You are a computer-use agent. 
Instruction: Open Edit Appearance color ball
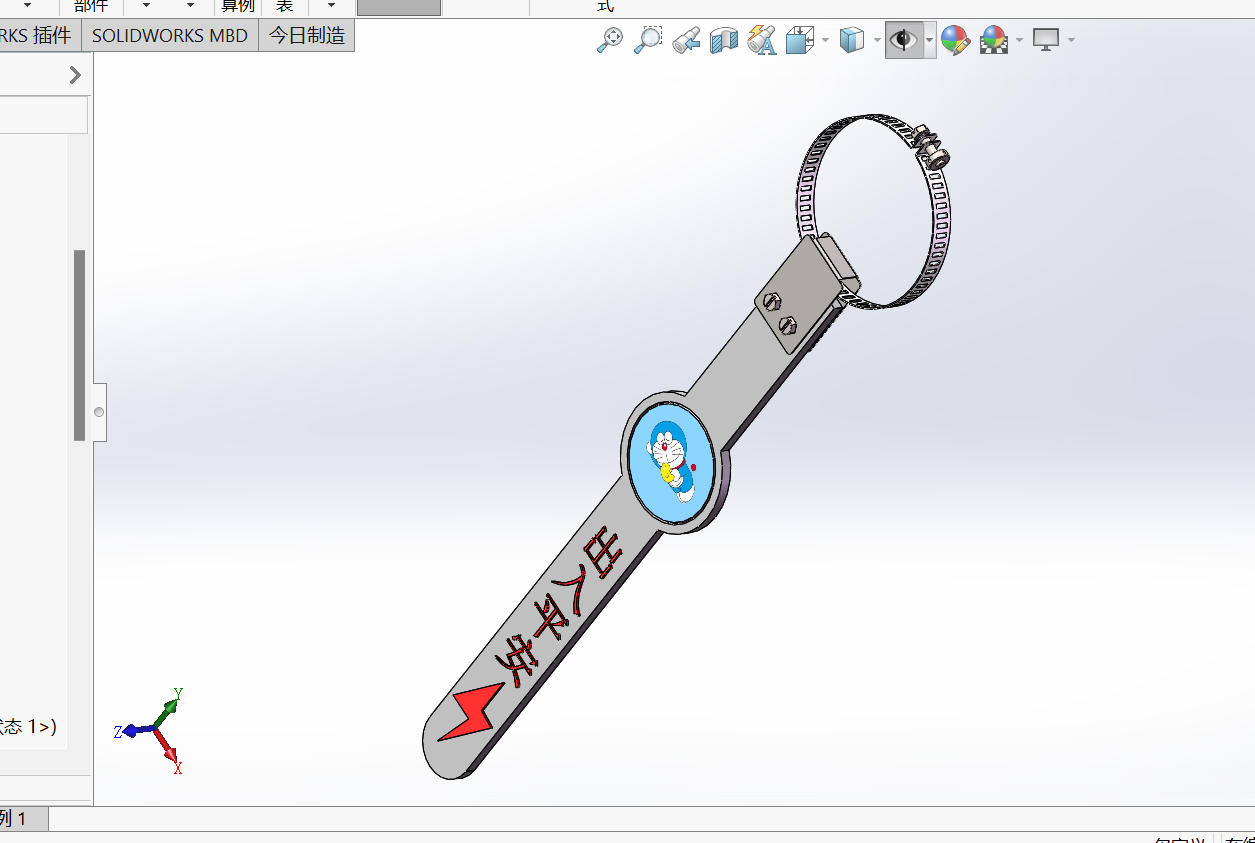[x=955, y=40]
